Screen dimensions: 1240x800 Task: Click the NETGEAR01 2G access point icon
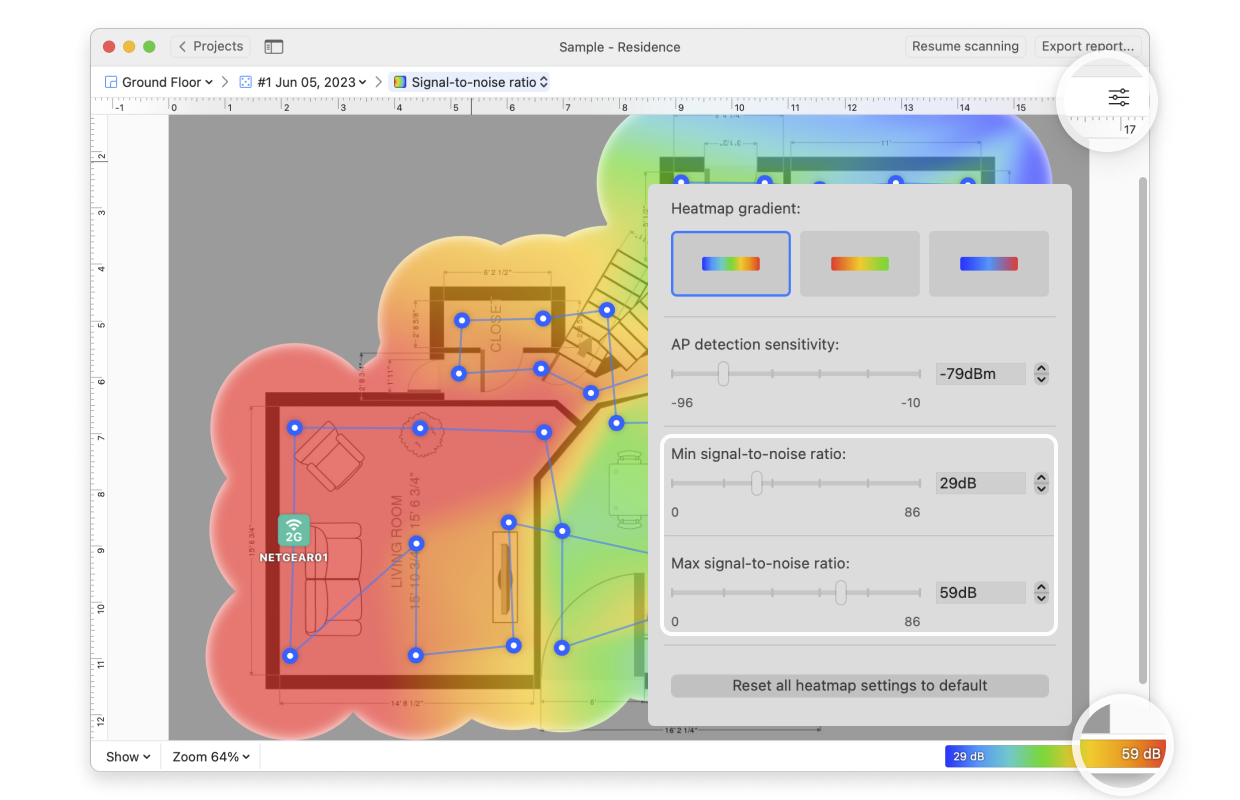(293, 530)
